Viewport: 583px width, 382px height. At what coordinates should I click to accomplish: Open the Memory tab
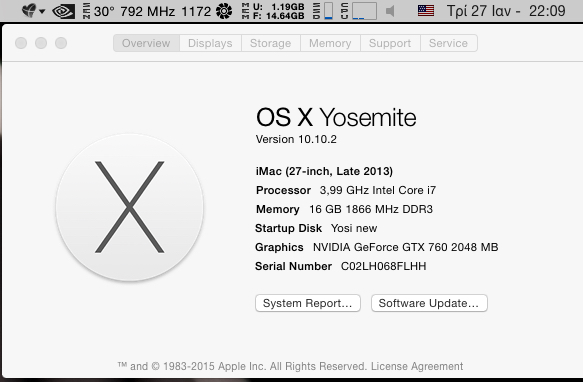pyautogui.click(x=330, y=43)
